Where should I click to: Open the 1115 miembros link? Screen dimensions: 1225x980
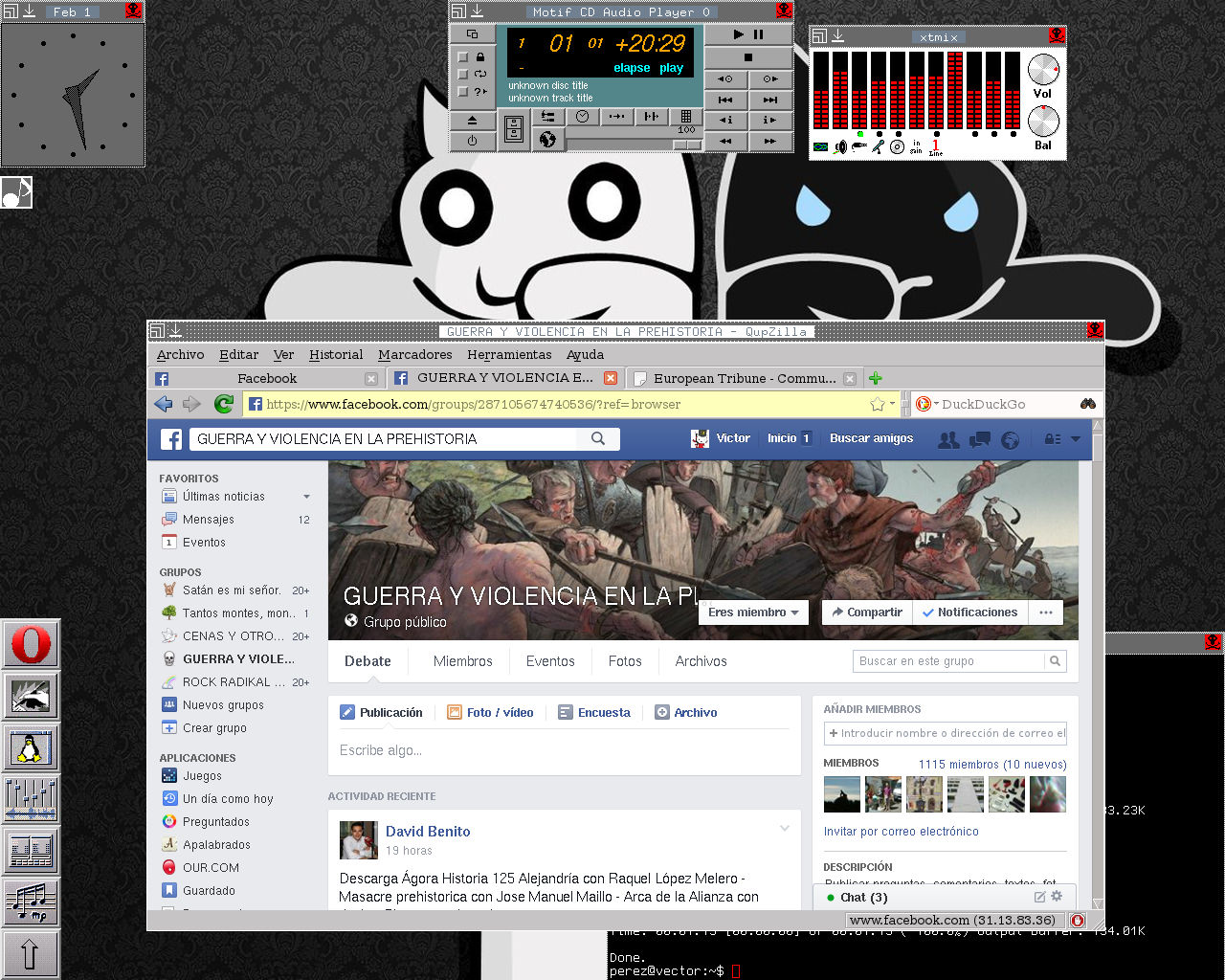[x=992, y=764]
